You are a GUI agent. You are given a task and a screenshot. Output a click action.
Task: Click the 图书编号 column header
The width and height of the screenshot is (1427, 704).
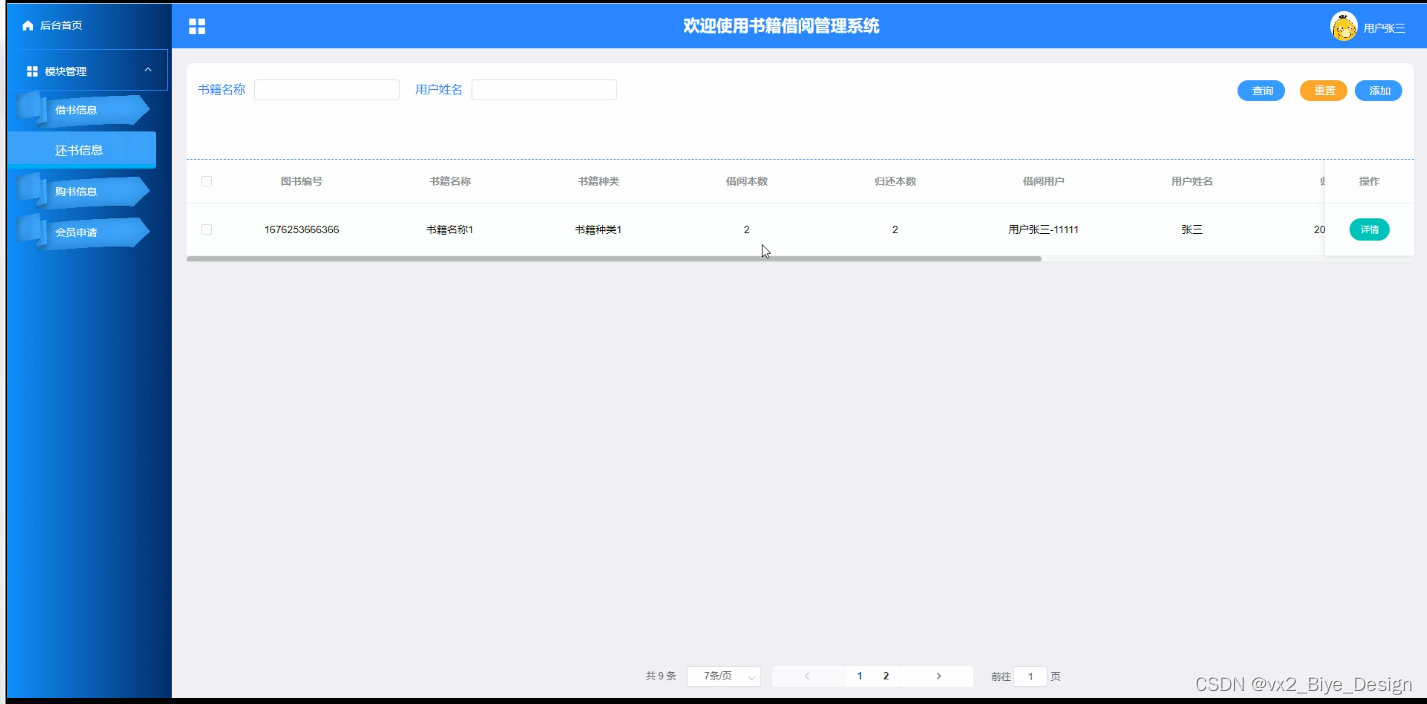tap(301, 181)
